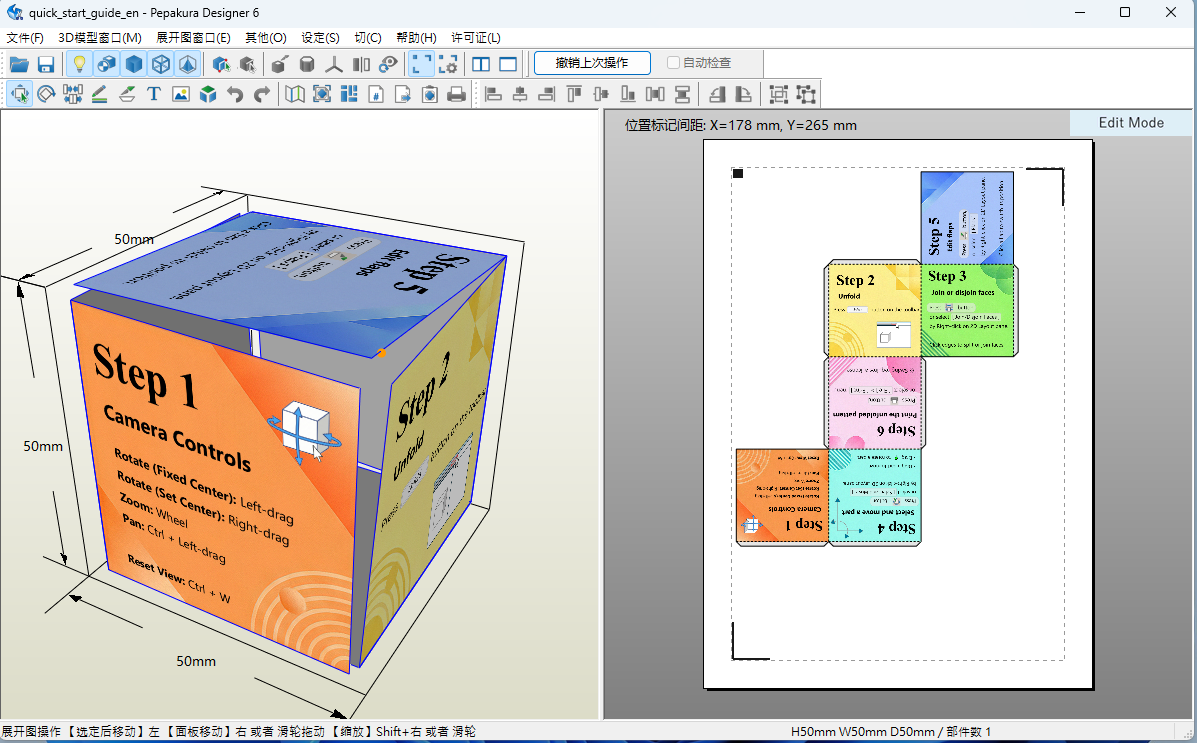Align selected parts to the left

tap(493, 94)
